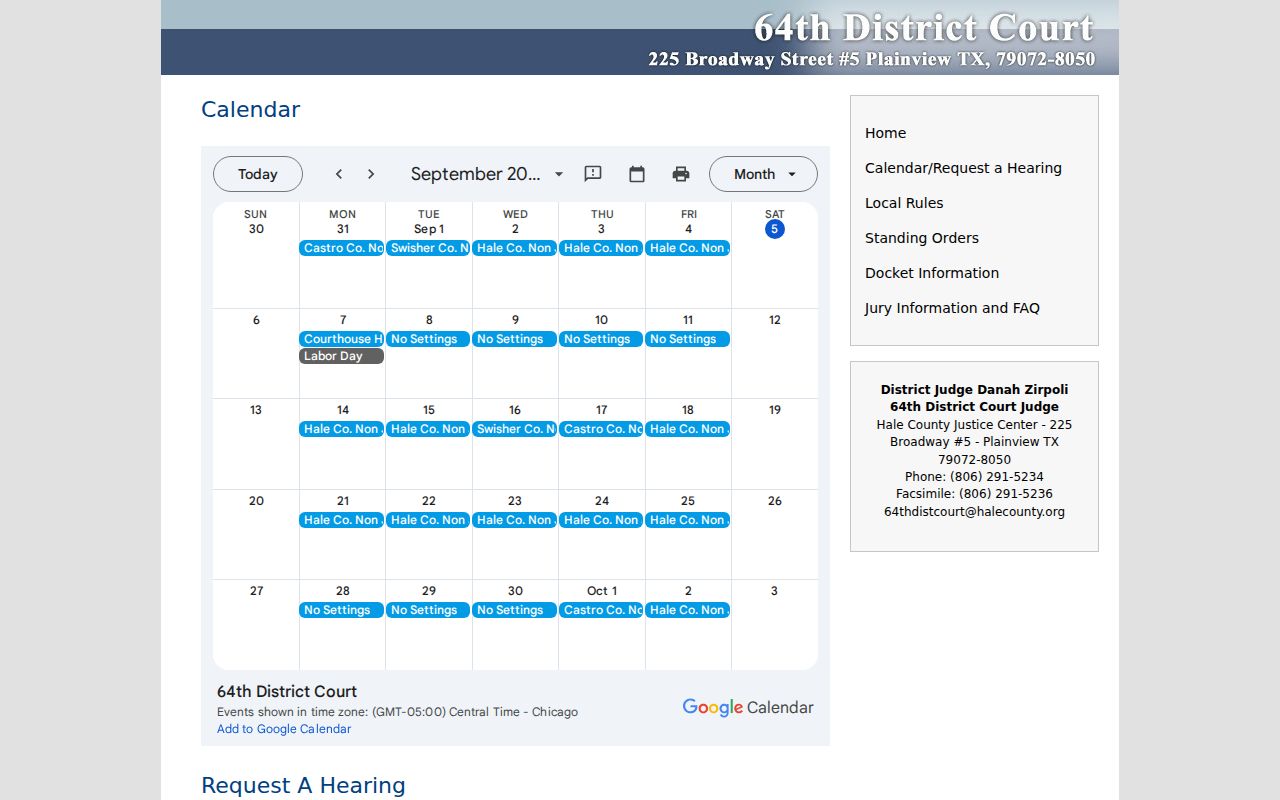Go to the next month
The height and width of the screenshot is (800, 1280).
371,174
